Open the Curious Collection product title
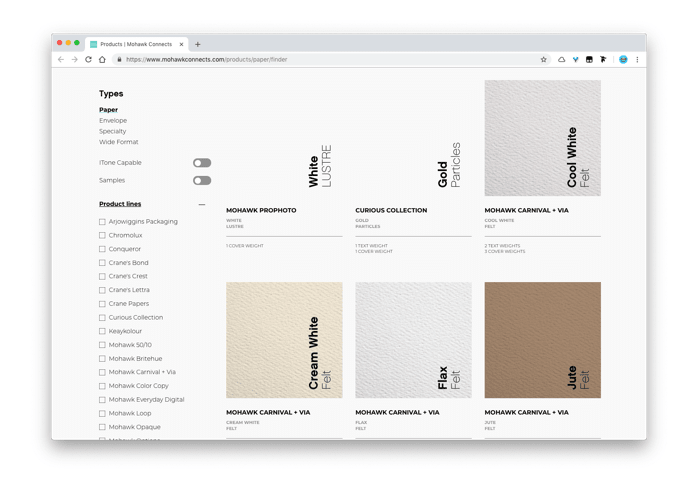 pos(391,211)
